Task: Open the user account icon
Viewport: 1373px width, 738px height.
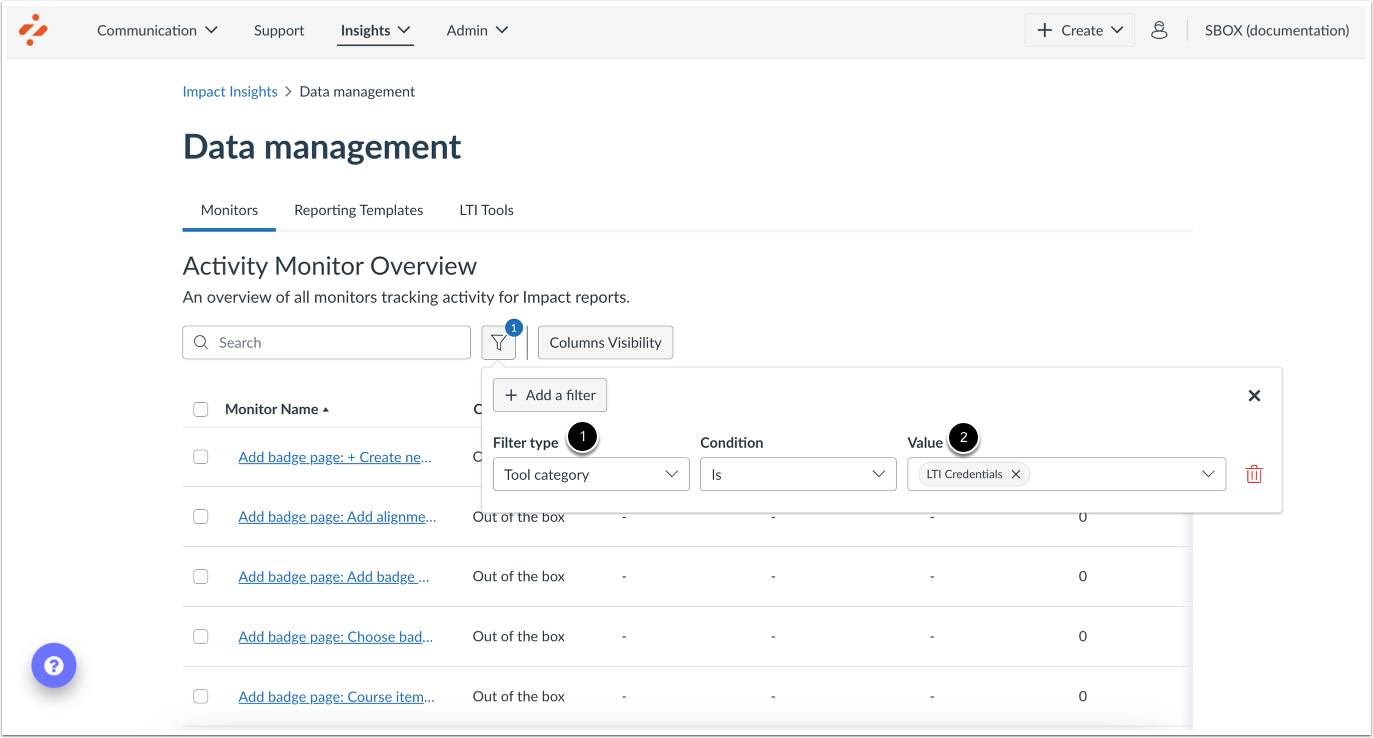Action: [1159, 30]
